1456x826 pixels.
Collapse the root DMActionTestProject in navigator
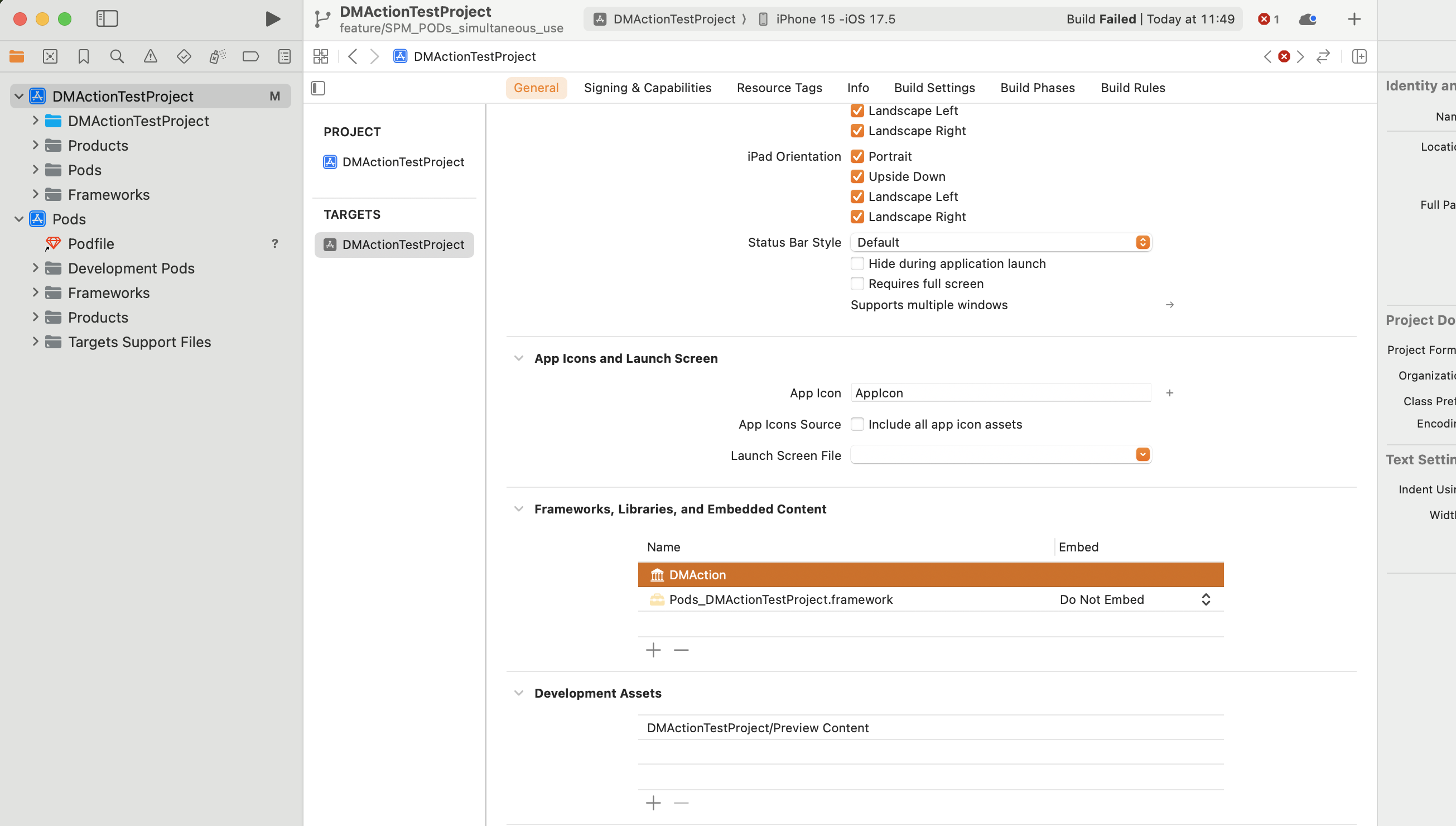pyautogui.click(x=19, y=97)
